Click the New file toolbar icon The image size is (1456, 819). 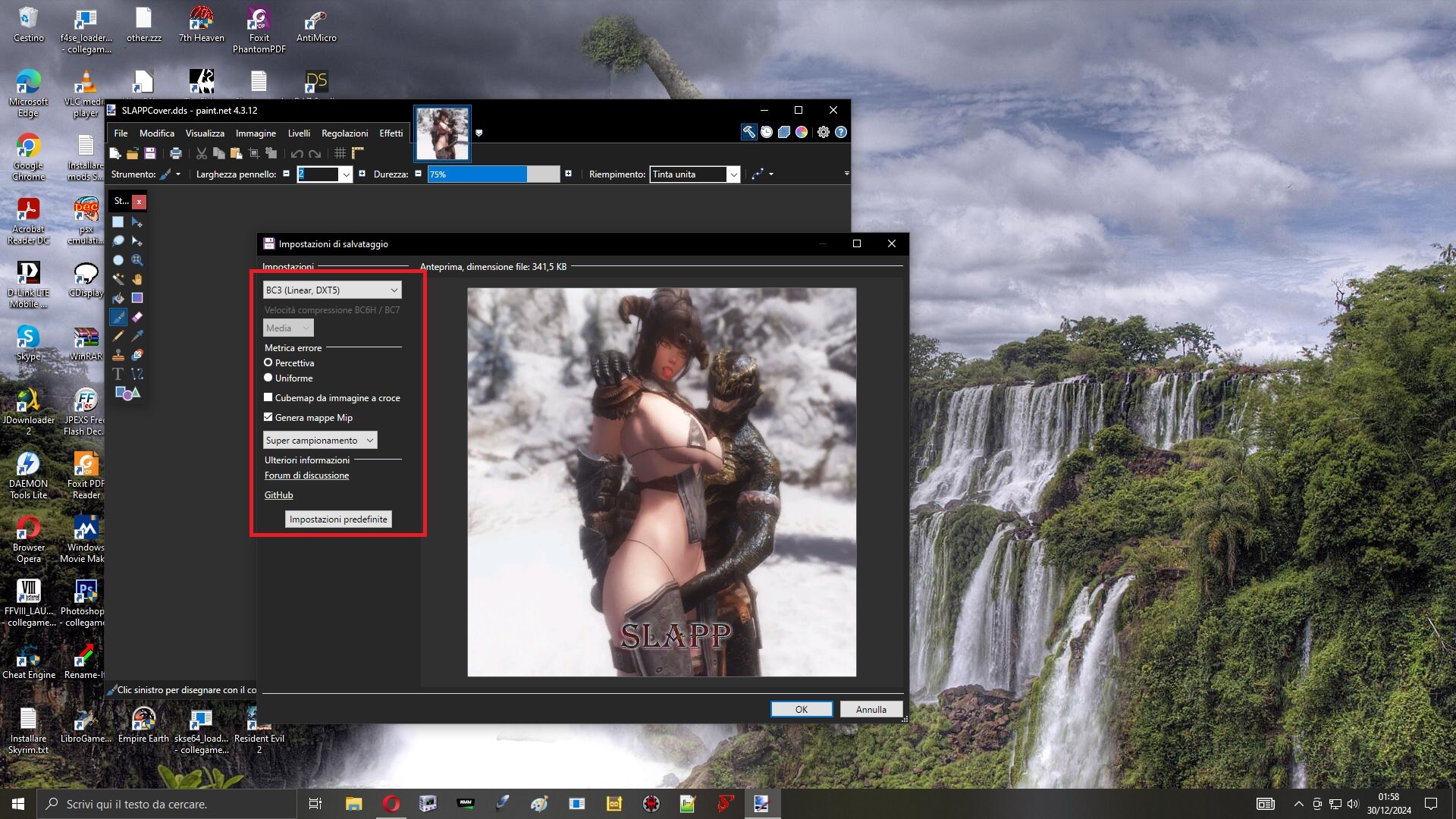click(x=115, y=153)
